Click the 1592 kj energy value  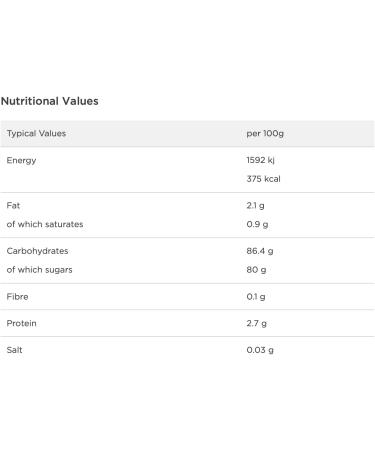261,160
